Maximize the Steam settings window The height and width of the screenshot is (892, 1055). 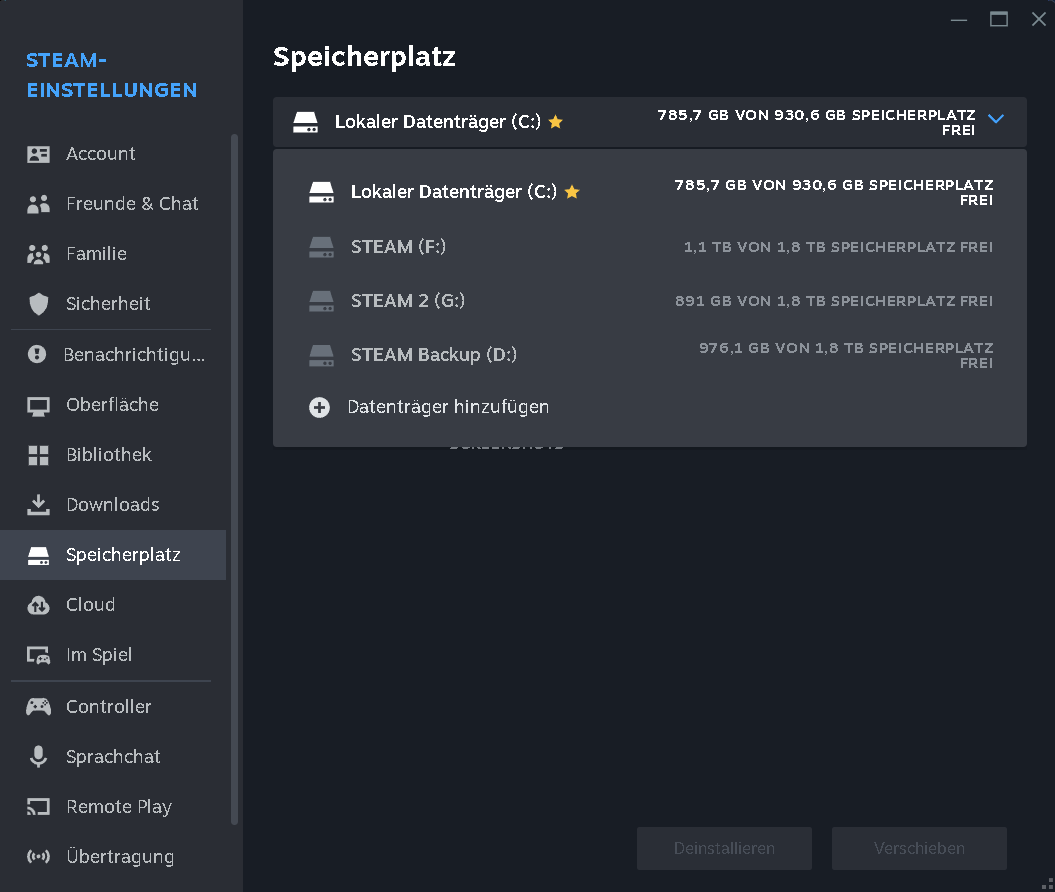pos(998,20)
